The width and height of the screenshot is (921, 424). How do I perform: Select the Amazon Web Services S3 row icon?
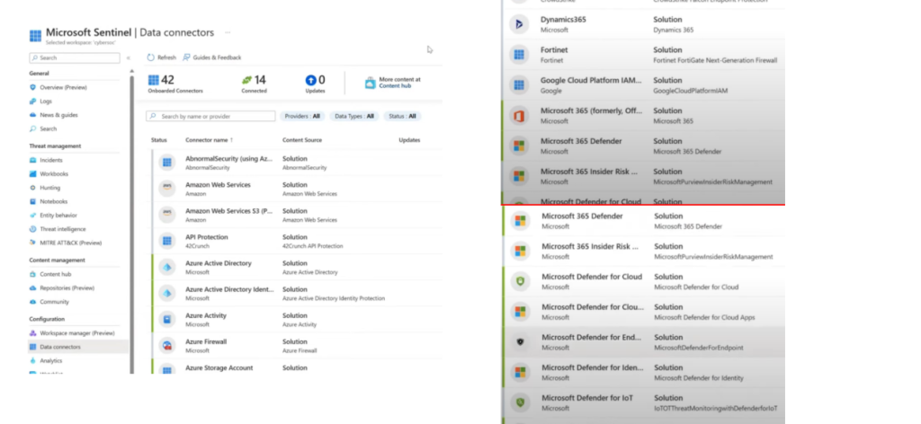167,215
